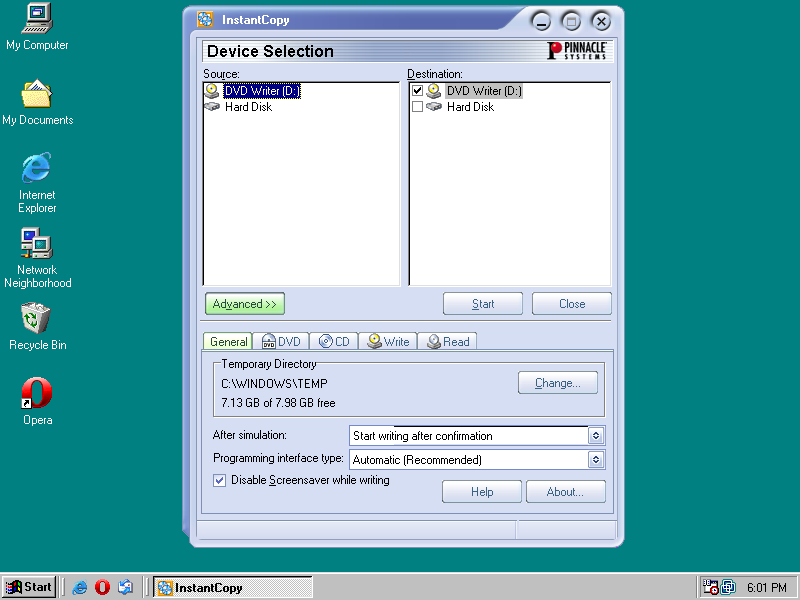Click the Hard Disk icon in Destination list
This screenshot has width=800, height=600.
click(x=434, y=107)
